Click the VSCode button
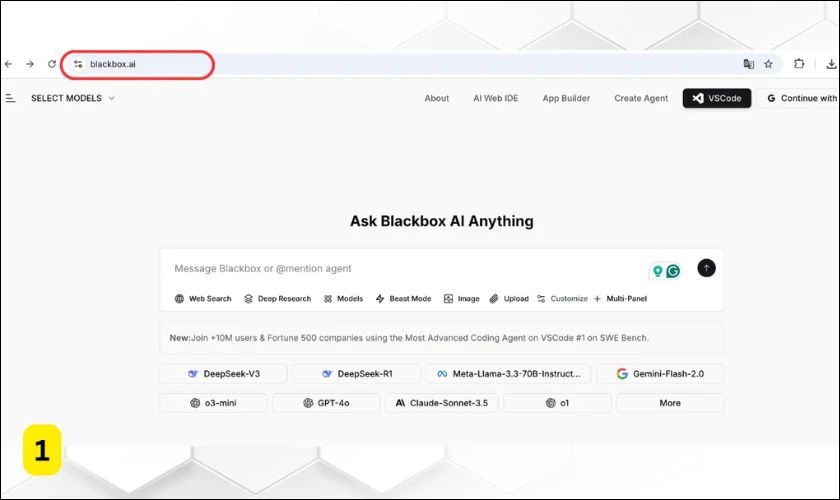 point(717,98)
